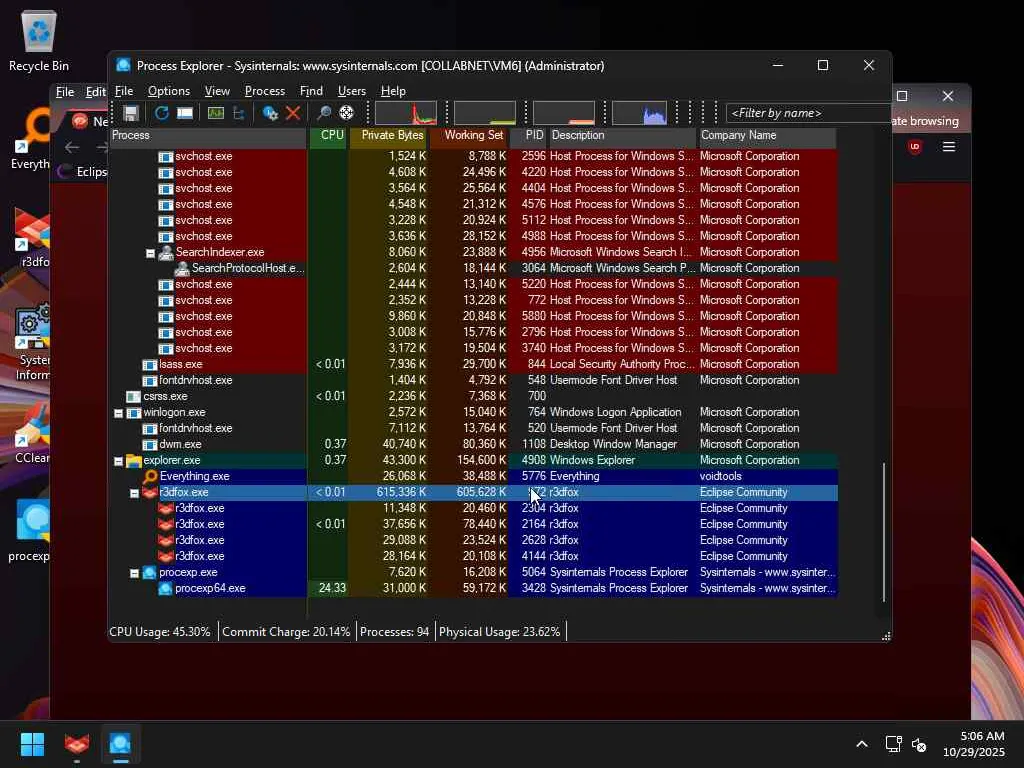This screenshot has width=1024, height=768.
Task: Click the Save toolbar icon in Process Explorer
Action: [x=131, y=113]
